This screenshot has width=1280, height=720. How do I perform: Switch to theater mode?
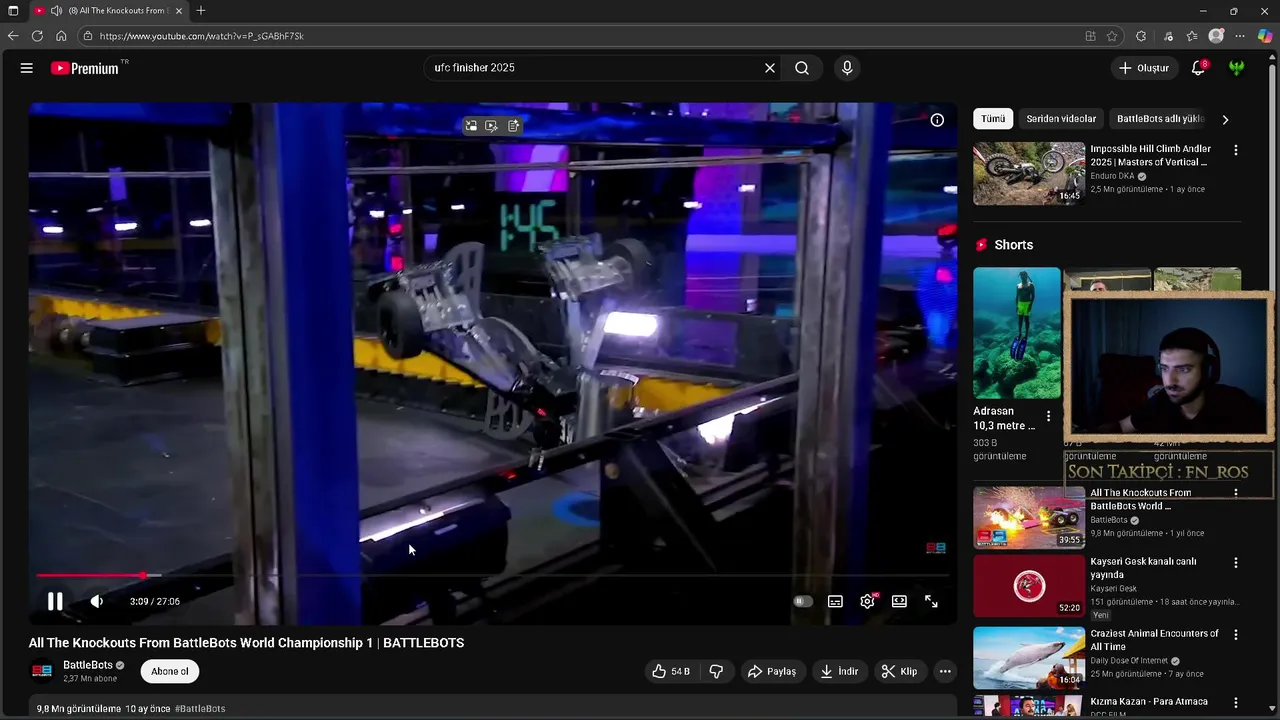click(899, 601)
